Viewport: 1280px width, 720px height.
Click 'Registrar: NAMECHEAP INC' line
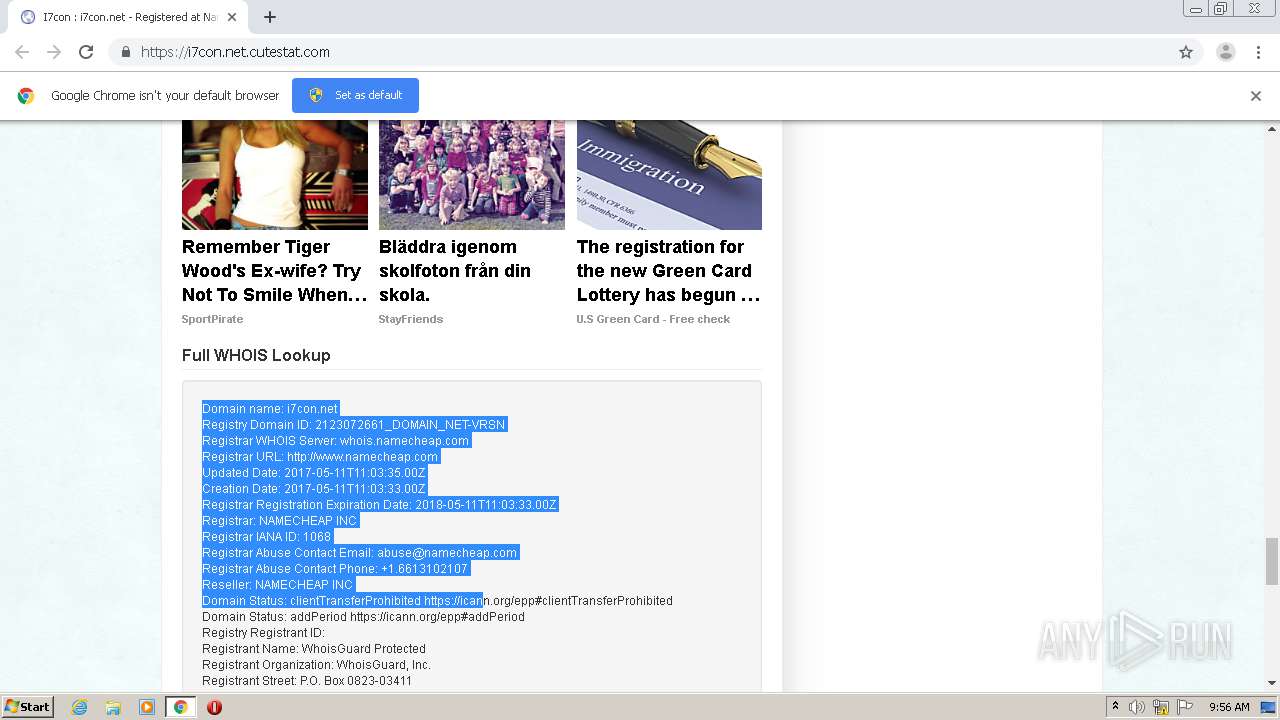[280, 520]
